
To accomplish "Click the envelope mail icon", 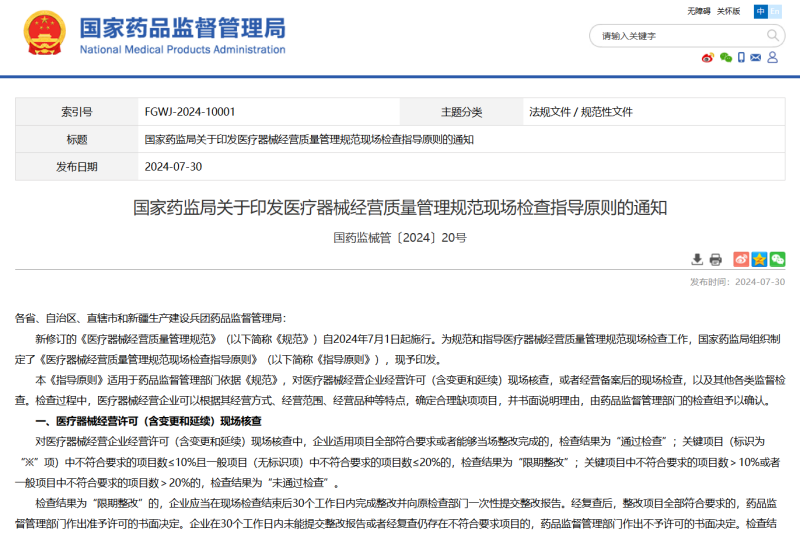I will 756,58.
